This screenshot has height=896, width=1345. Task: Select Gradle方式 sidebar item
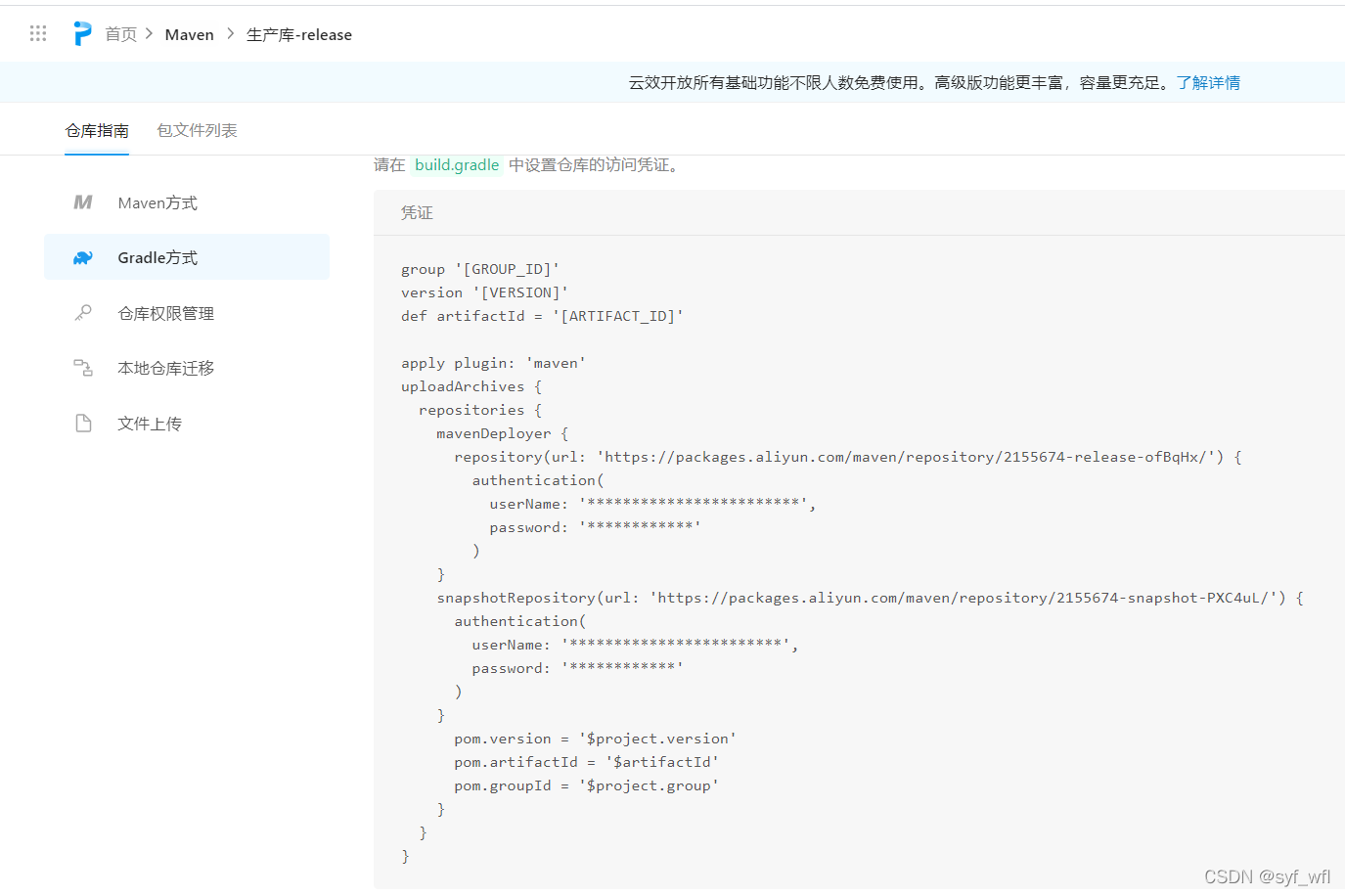point(187,257)
